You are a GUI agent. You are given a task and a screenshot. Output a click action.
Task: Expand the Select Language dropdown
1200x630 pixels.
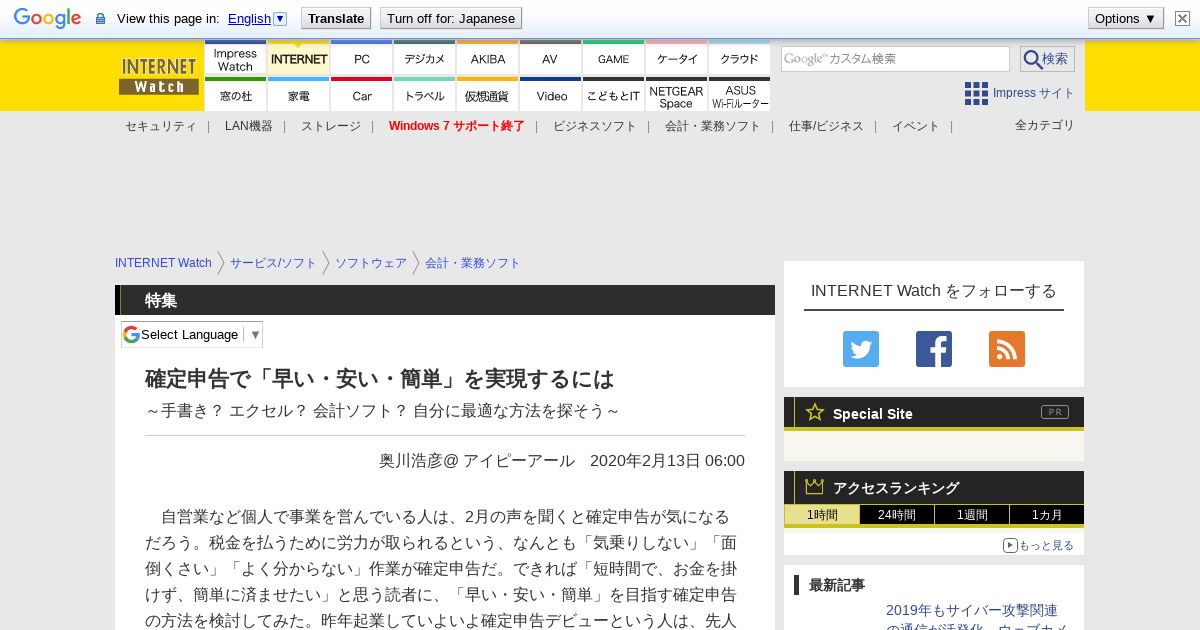click(192, 334)
